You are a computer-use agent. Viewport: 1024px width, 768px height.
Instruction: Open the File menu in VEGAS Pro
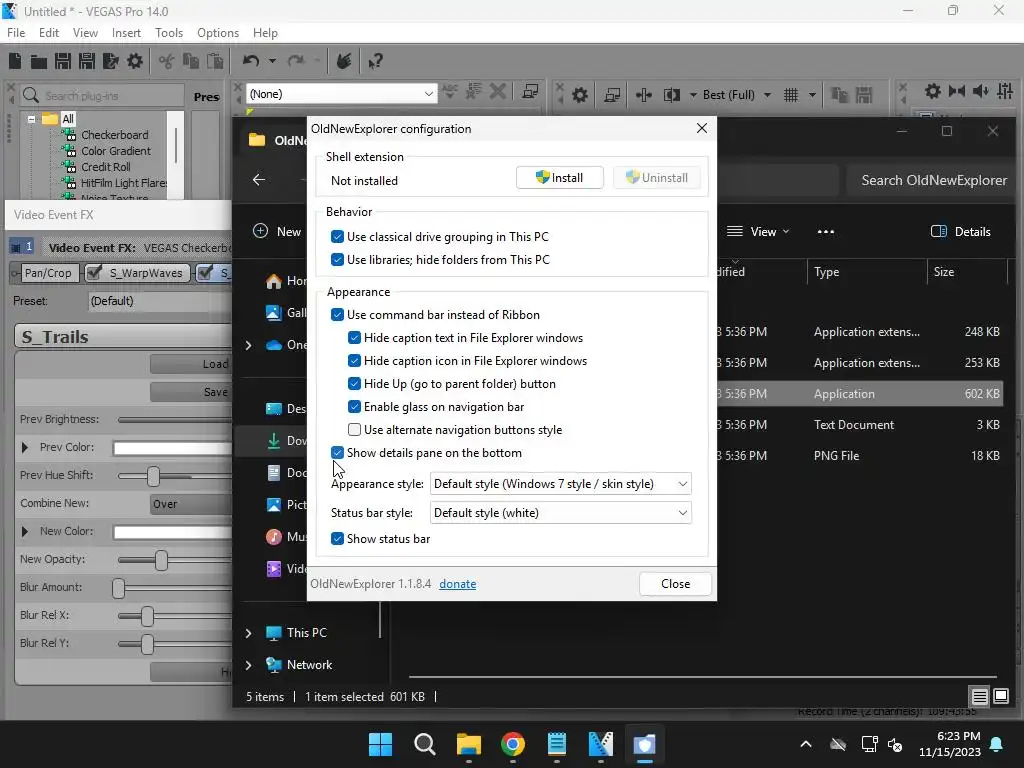click(x=16, y=33)
